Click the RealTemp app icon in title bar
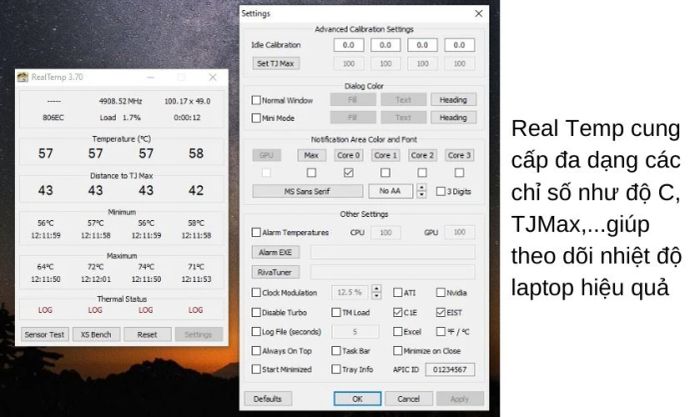This screenshot has height=417, width=700. (x=23, y=77)
